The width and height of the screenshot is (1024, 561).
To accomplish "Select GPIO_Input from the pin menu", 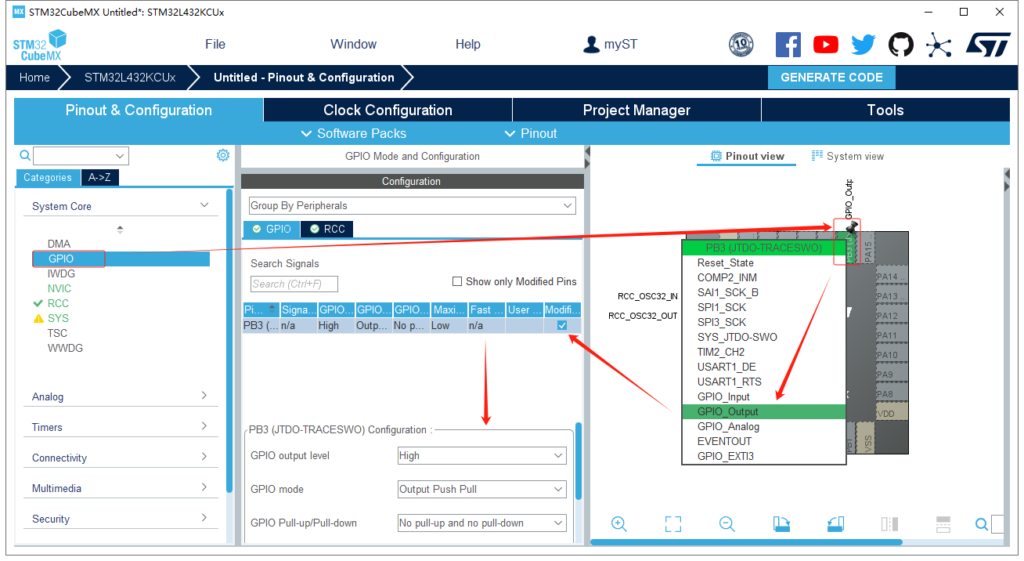I will [723, 397].
